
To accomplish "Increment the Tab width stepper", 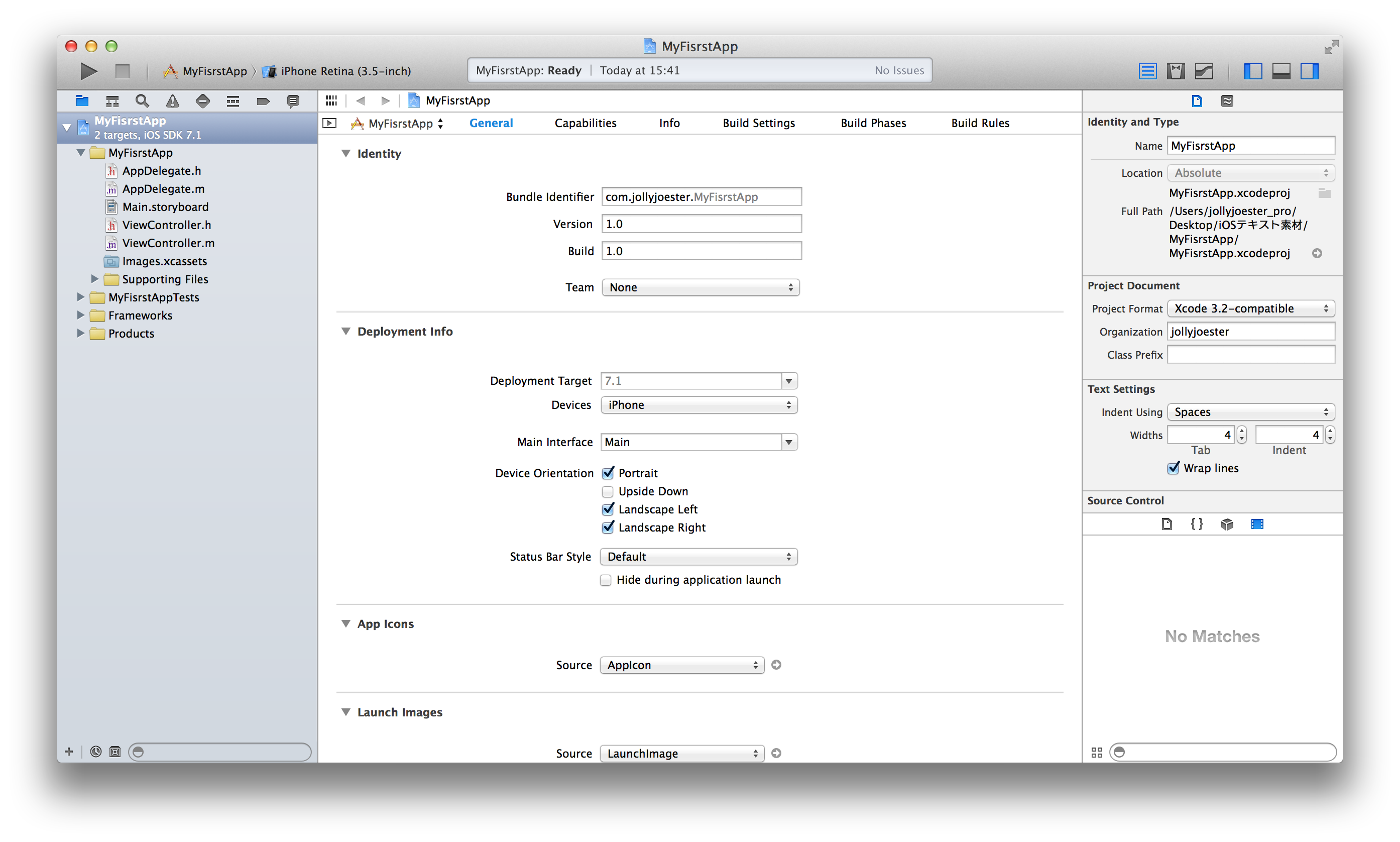I will [x=1242, y=431].
